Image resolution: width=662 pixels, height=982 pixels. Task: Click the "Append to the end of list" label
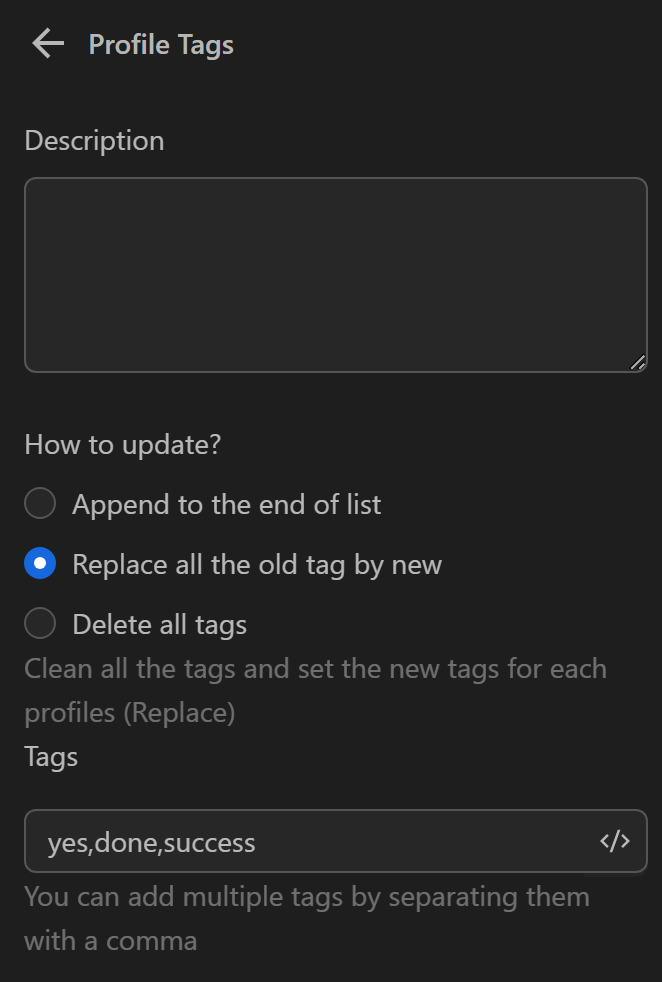pyautogui.click(x=226, y=505)
